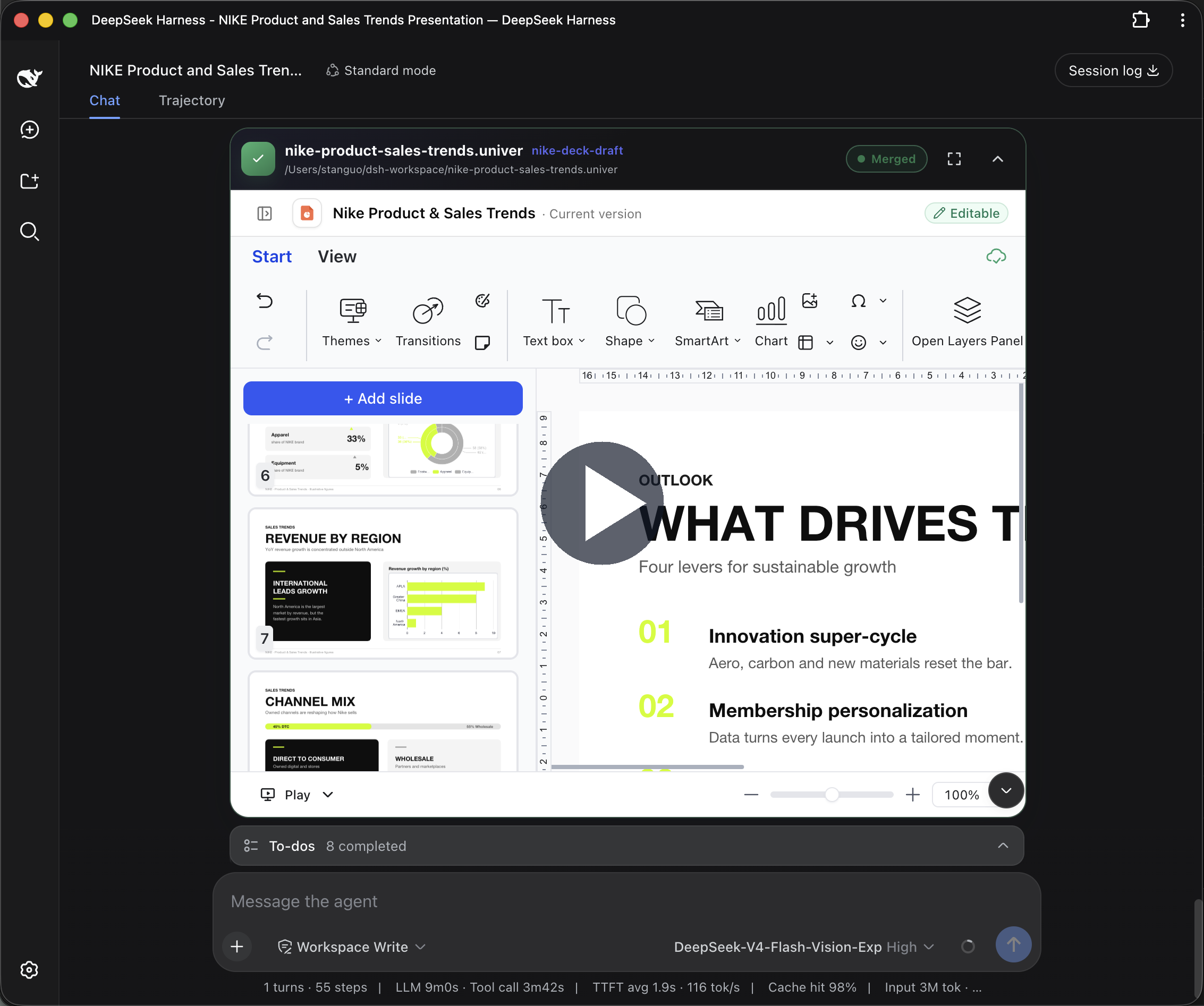This screenshot has width=1204, height=1006.
Task: Open the DeepSeek-V4-Flash-Vision-Exp model dropdown
Action: 804,947
